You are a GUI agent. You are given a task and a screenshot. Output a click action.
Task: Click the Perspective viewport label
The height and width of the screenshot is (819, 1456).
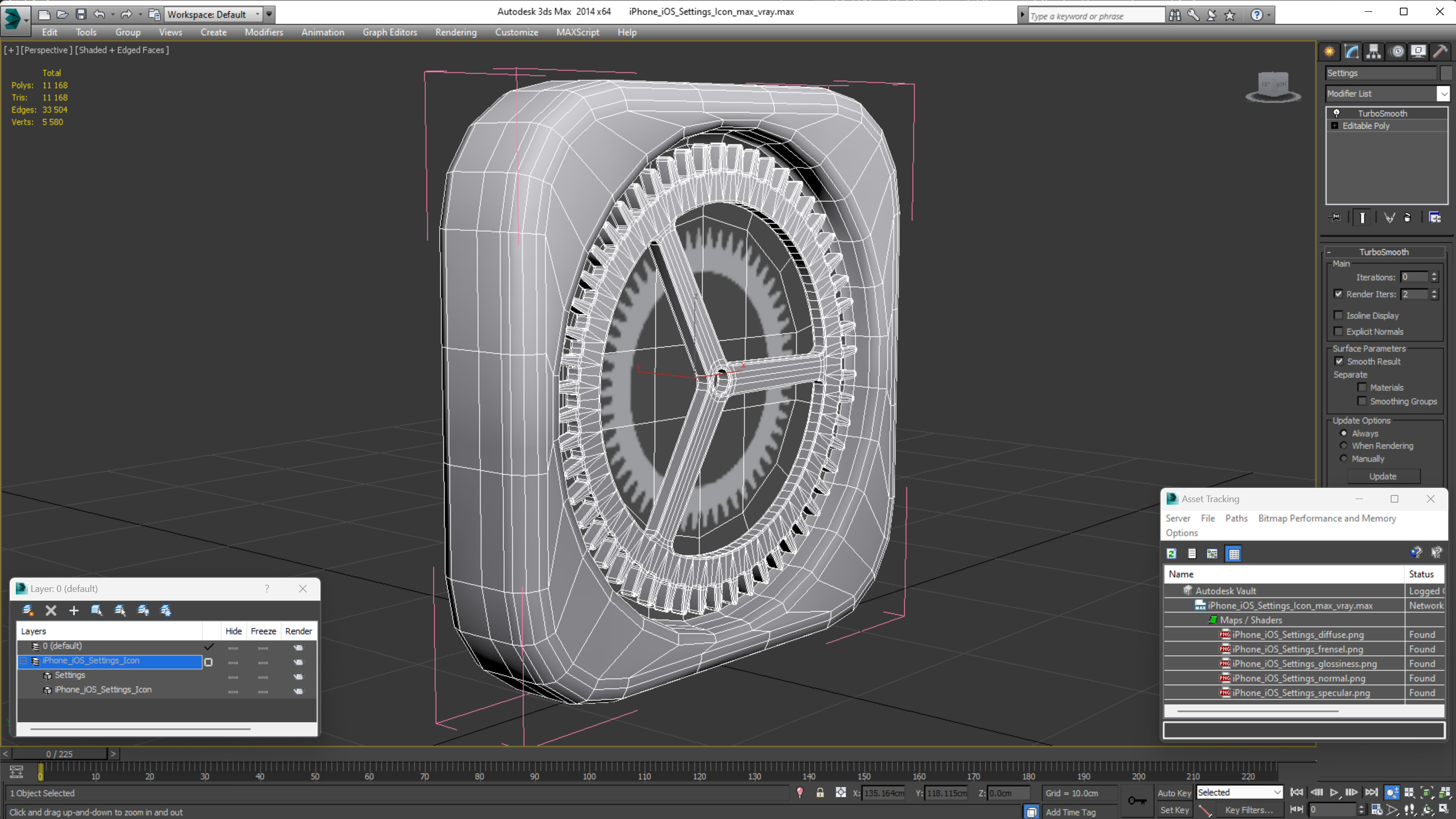pos(46,49)
